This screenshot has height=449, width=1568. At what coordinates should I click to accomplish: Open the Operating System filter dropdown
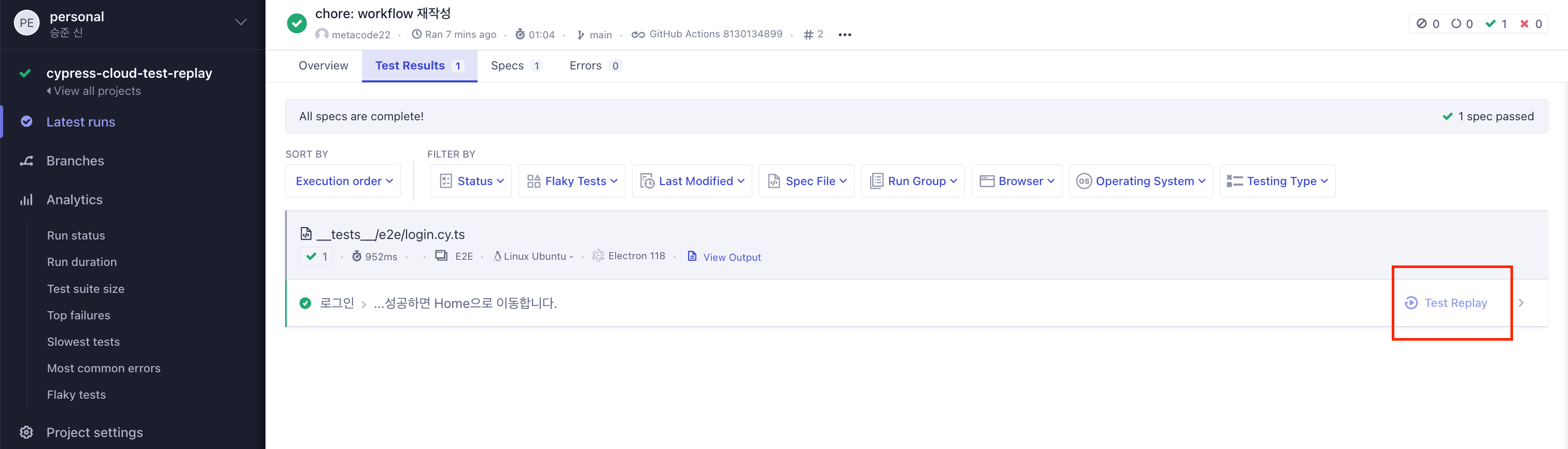(1141, 181)
